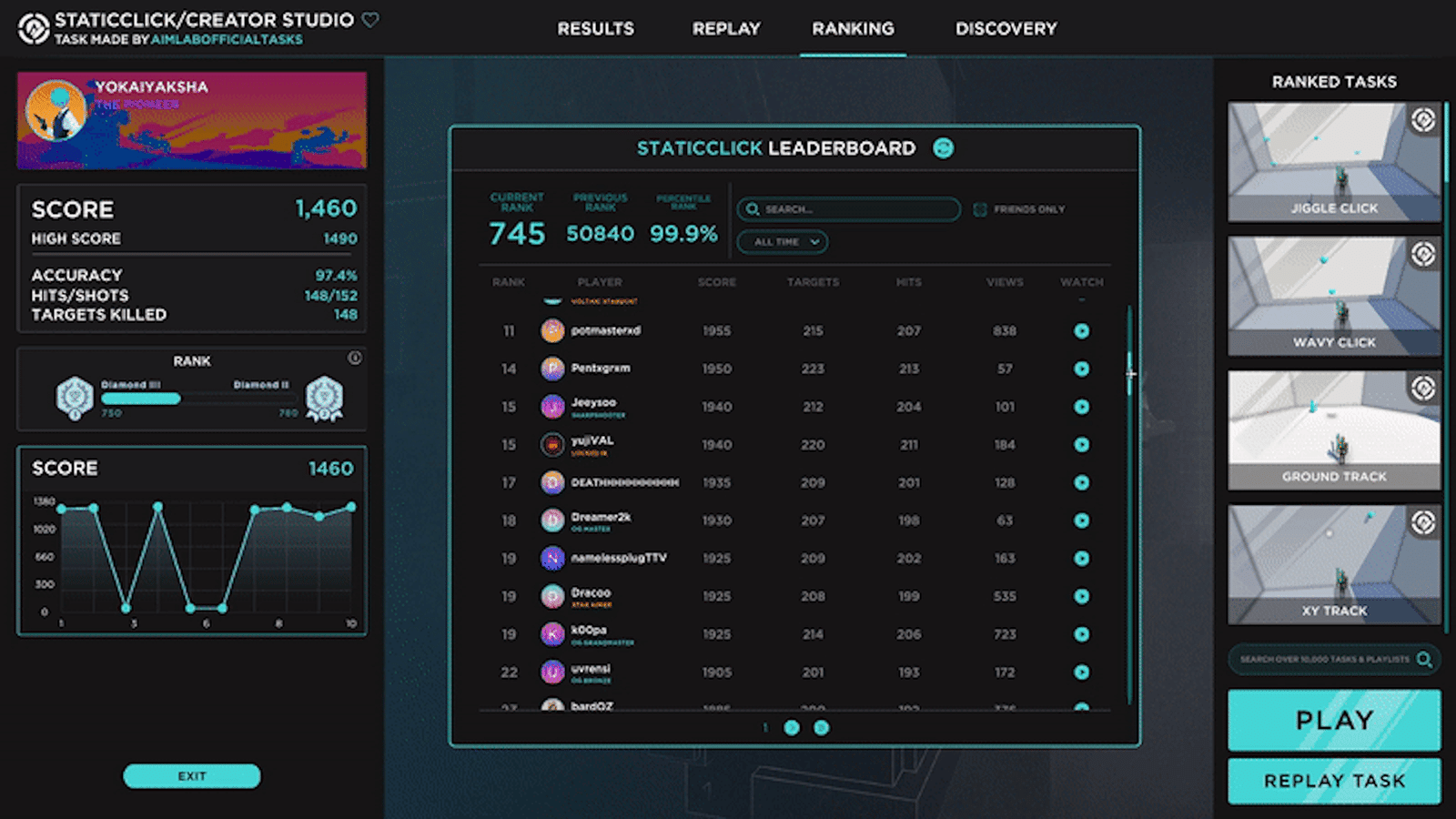Switch to the Results tab
Viewport: 1456px width, 819px height.
click(596, 29)
